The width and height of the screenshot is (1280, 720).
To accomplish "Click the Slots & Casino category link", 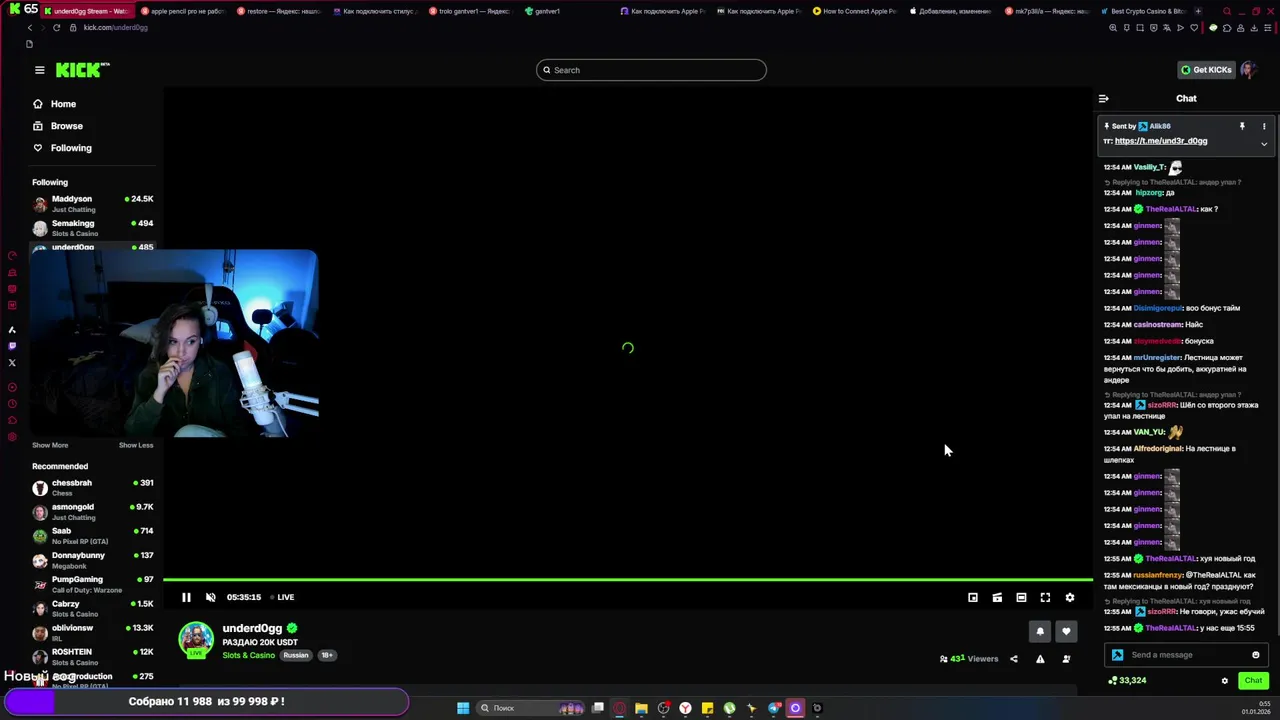I will (248, 655).
